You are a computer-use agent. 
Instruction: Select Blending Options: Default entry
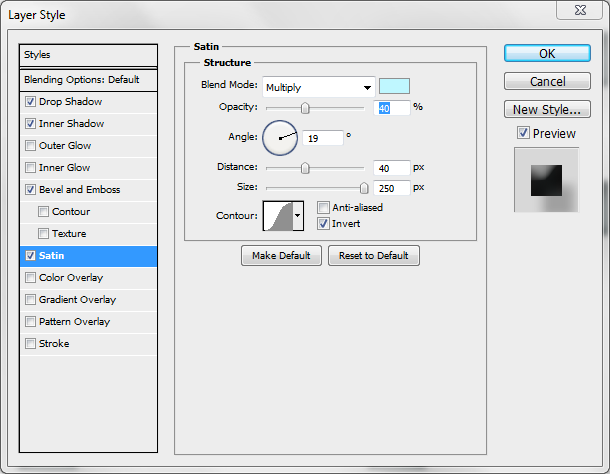(88, 80)
